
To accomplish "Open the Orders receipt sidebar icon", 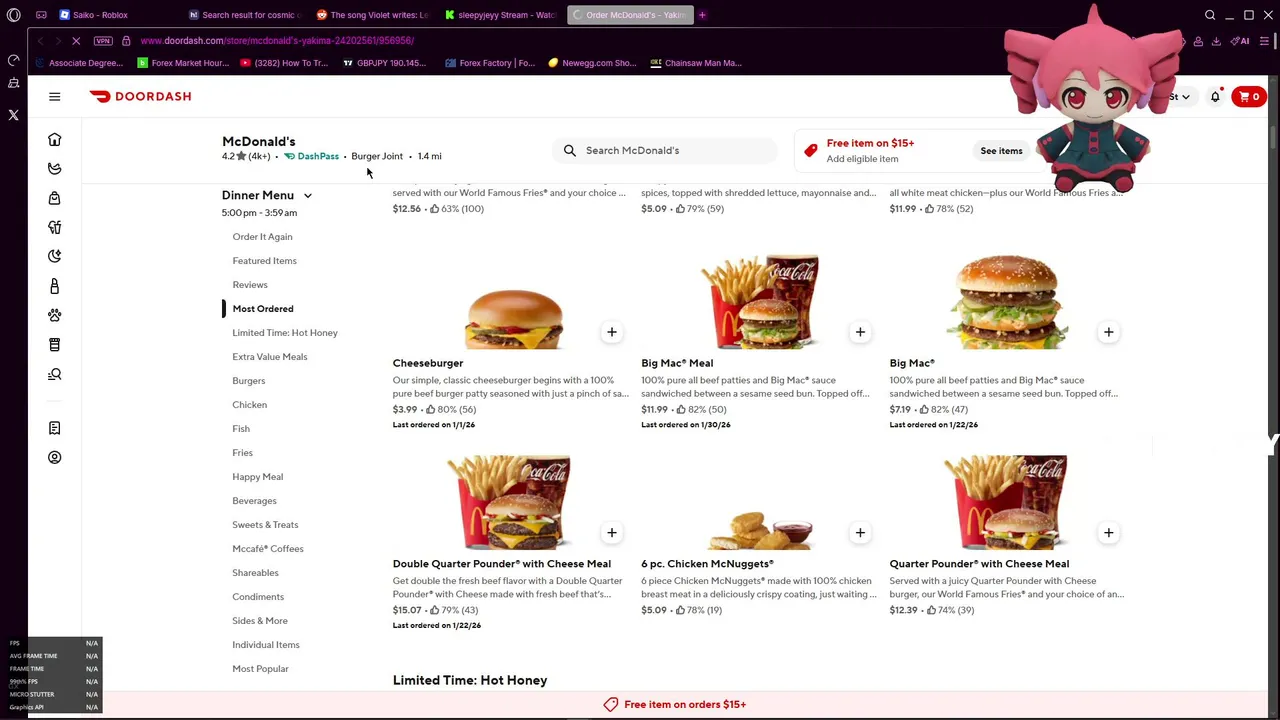I will (x=55, y=428).
